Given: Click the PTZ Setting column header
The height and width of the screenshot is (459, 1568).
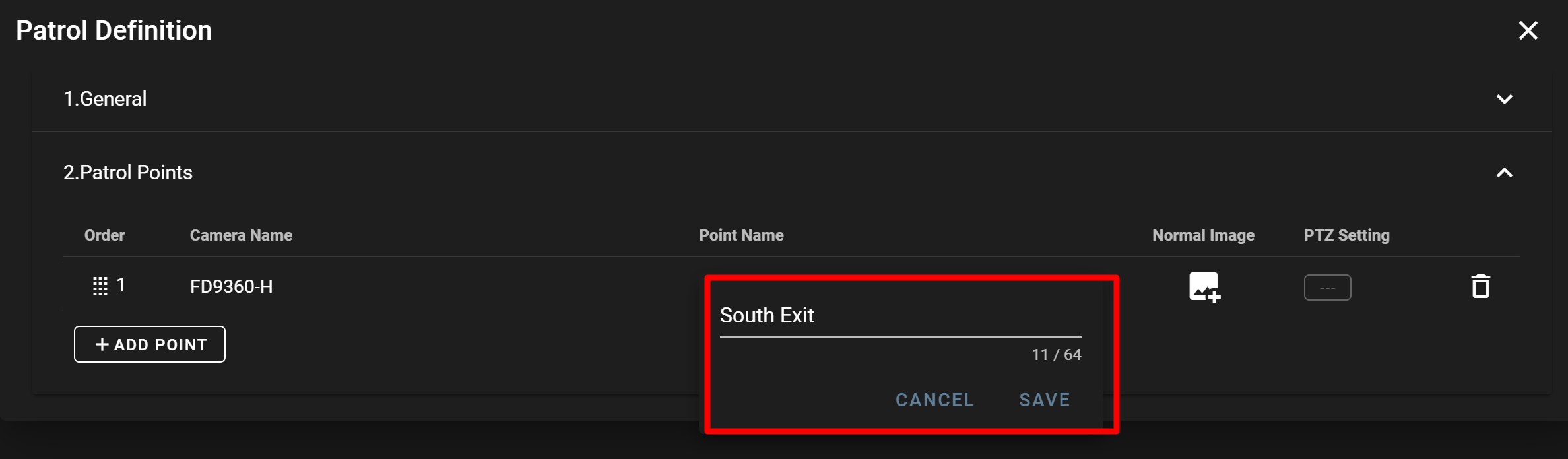Looking at the screenshot, I should (x=1346, y=235).
